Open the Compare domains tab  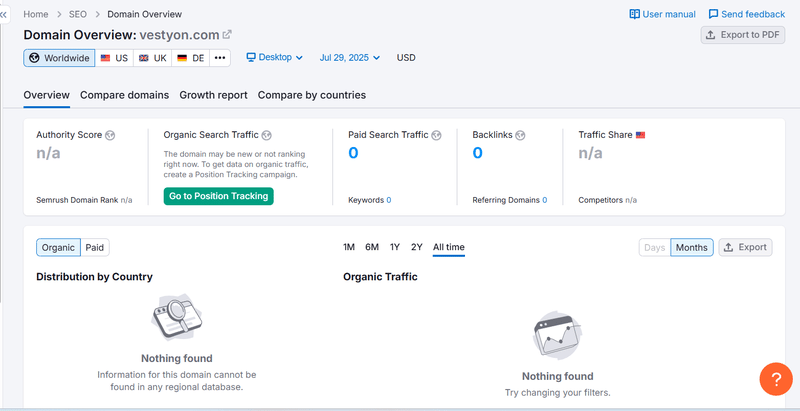(x=124, y=95)
